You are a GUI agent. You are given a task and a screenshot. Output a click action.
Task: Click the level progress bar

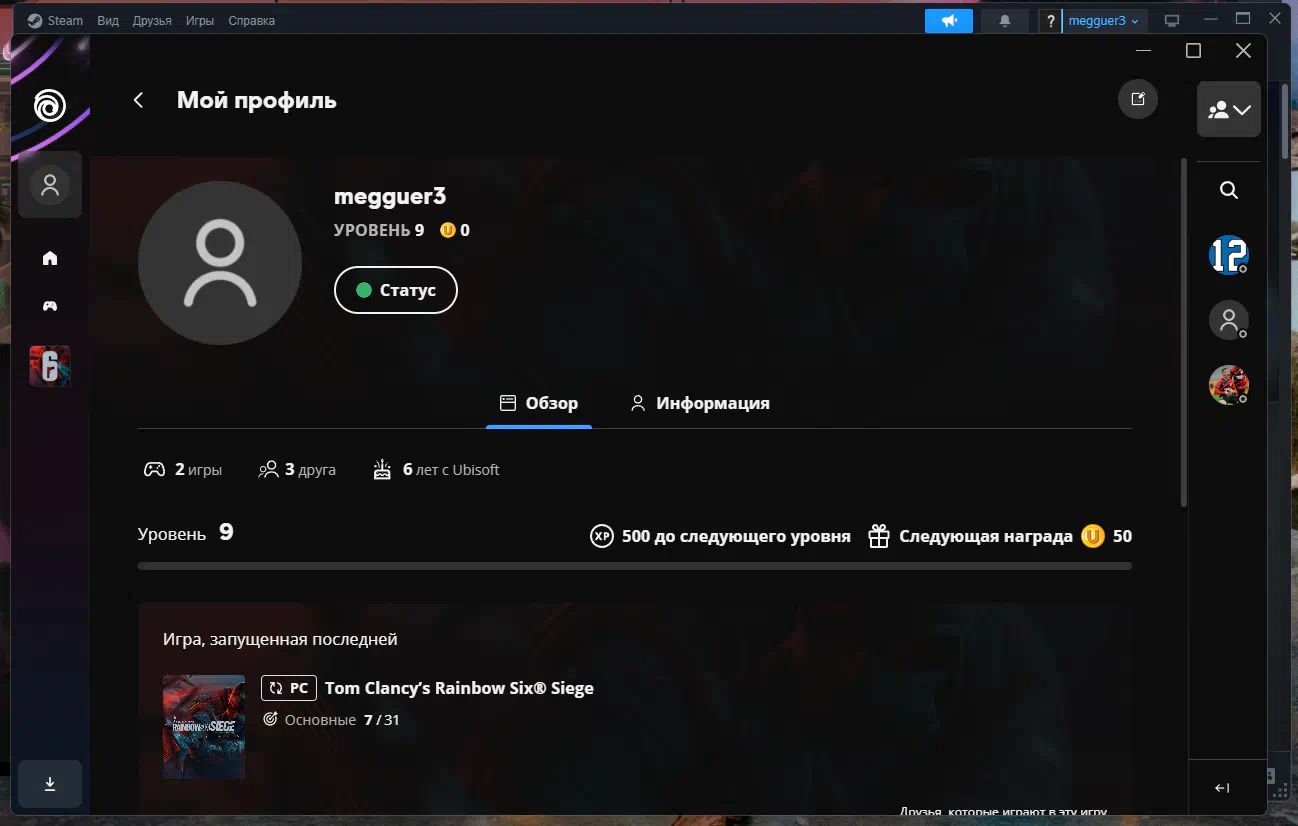(635, 566)
